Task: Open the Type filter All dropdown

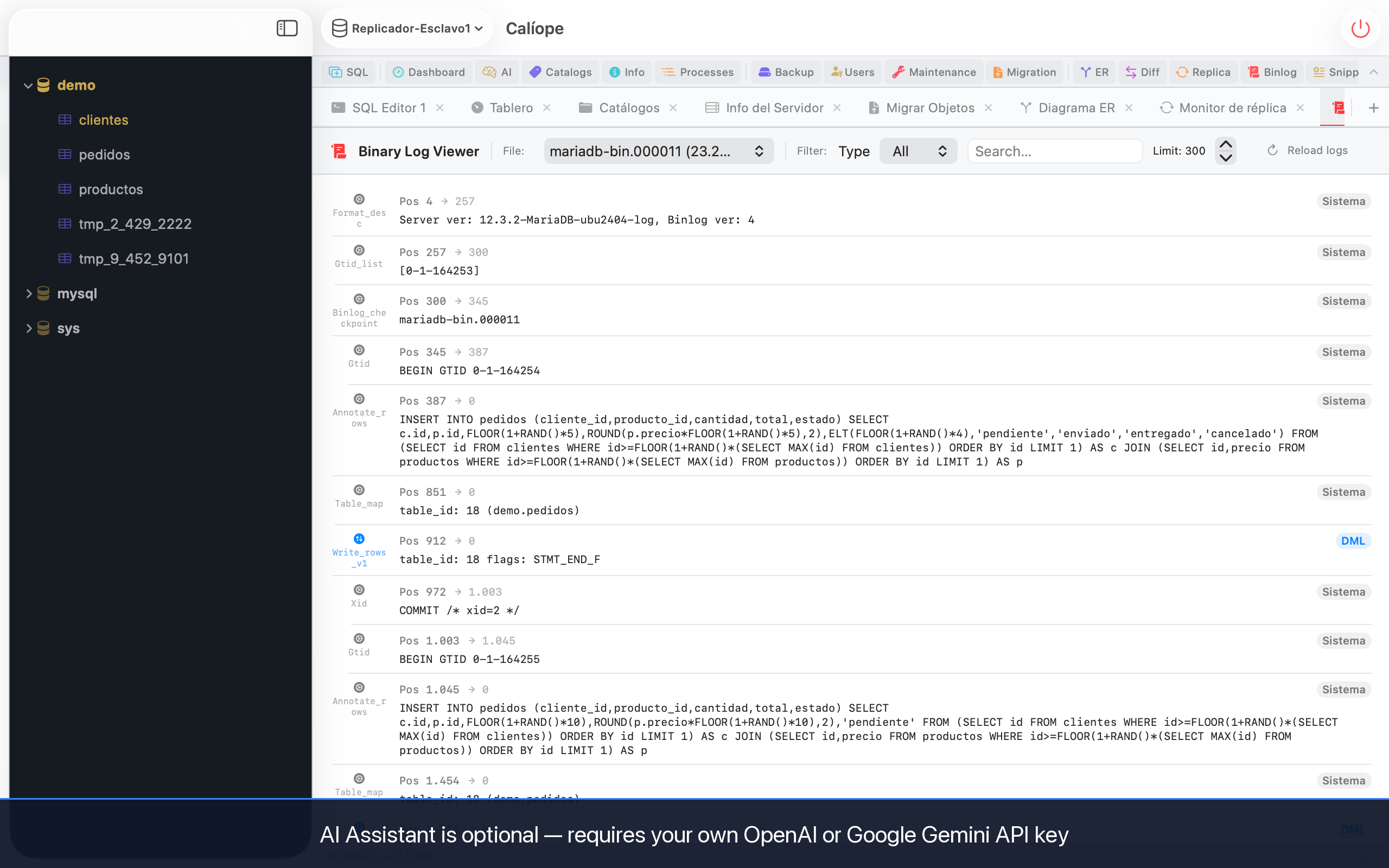Action: pos(919,151)
